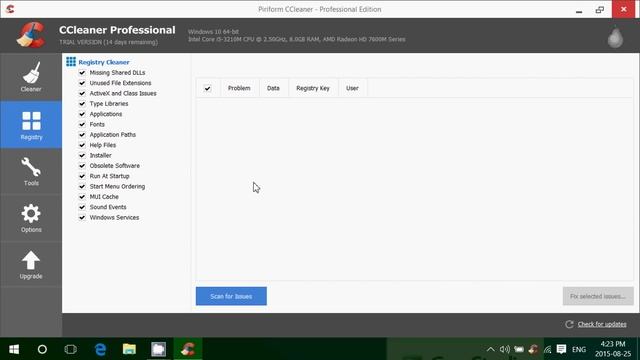Open the Windows Start menu
Viewport: 640px width, 360px height.
pyautogui.click(x=14, y=349)
